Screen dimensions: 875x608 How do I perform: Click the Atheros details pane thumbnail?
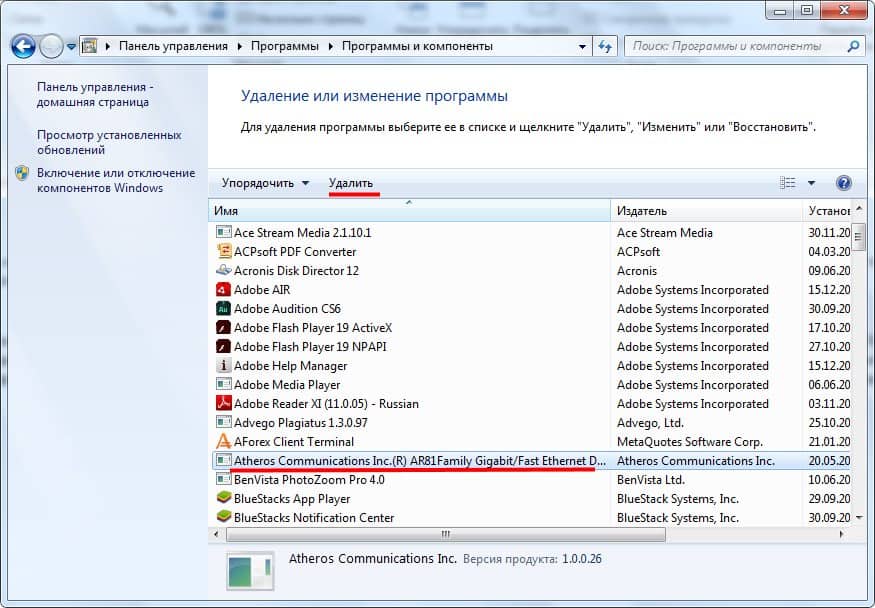pyautogui.click(x=250, y=570)
